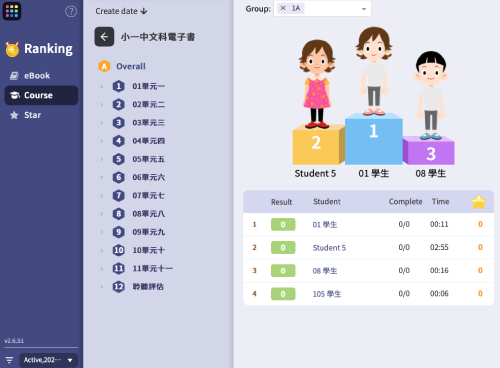
Task: Open the Active term dropdown
Action: click(48, 360)
